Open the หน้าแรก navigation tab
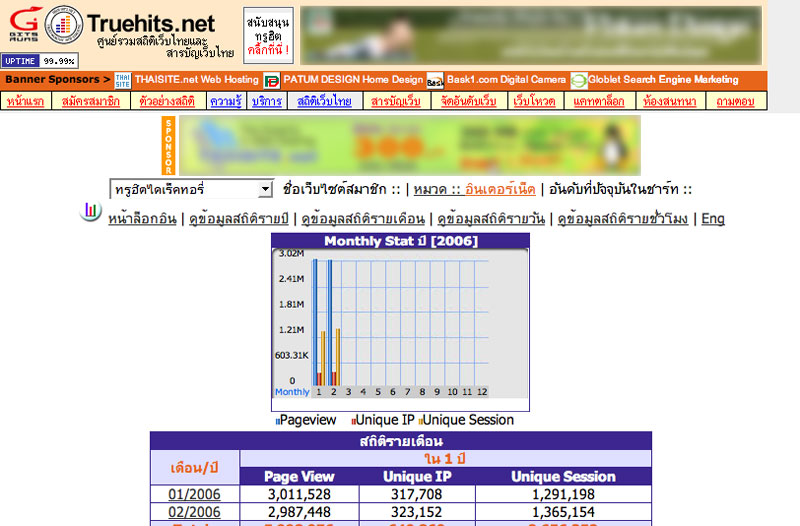This screenshot has height=526, width=800. click(27, 101)
